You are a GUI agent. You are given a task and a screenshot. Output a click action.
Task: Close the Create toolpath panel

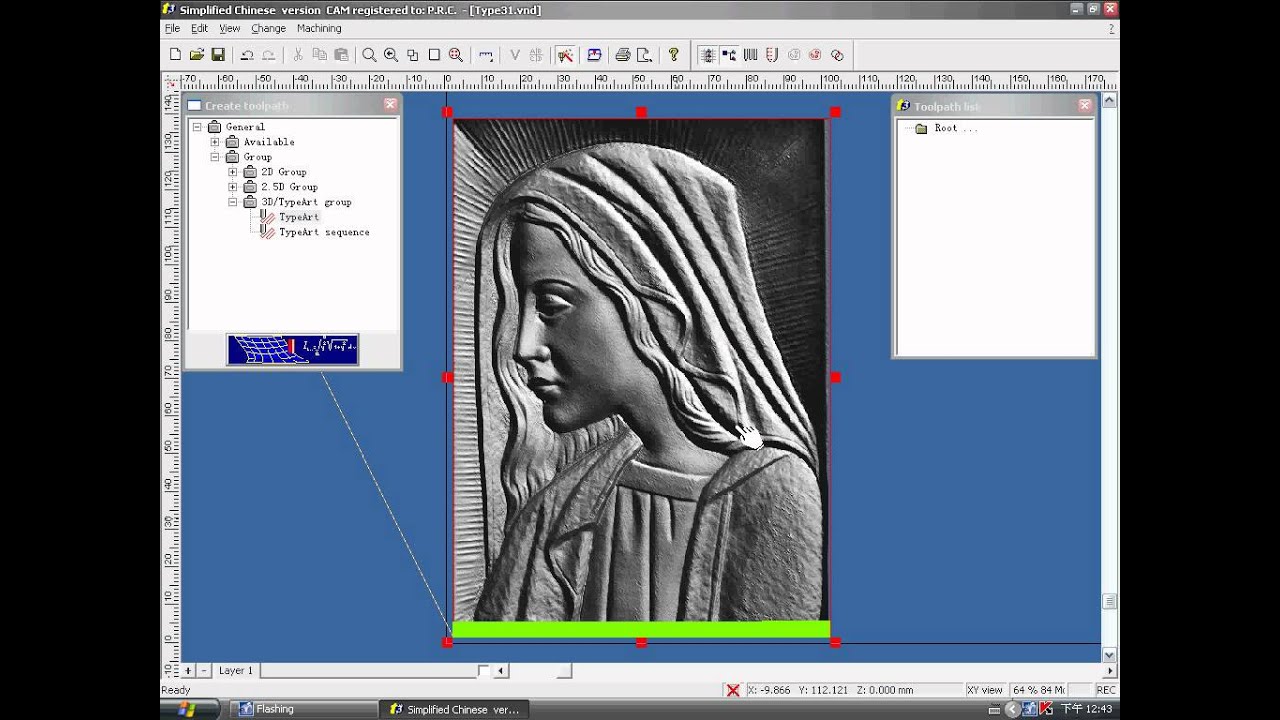390,105
